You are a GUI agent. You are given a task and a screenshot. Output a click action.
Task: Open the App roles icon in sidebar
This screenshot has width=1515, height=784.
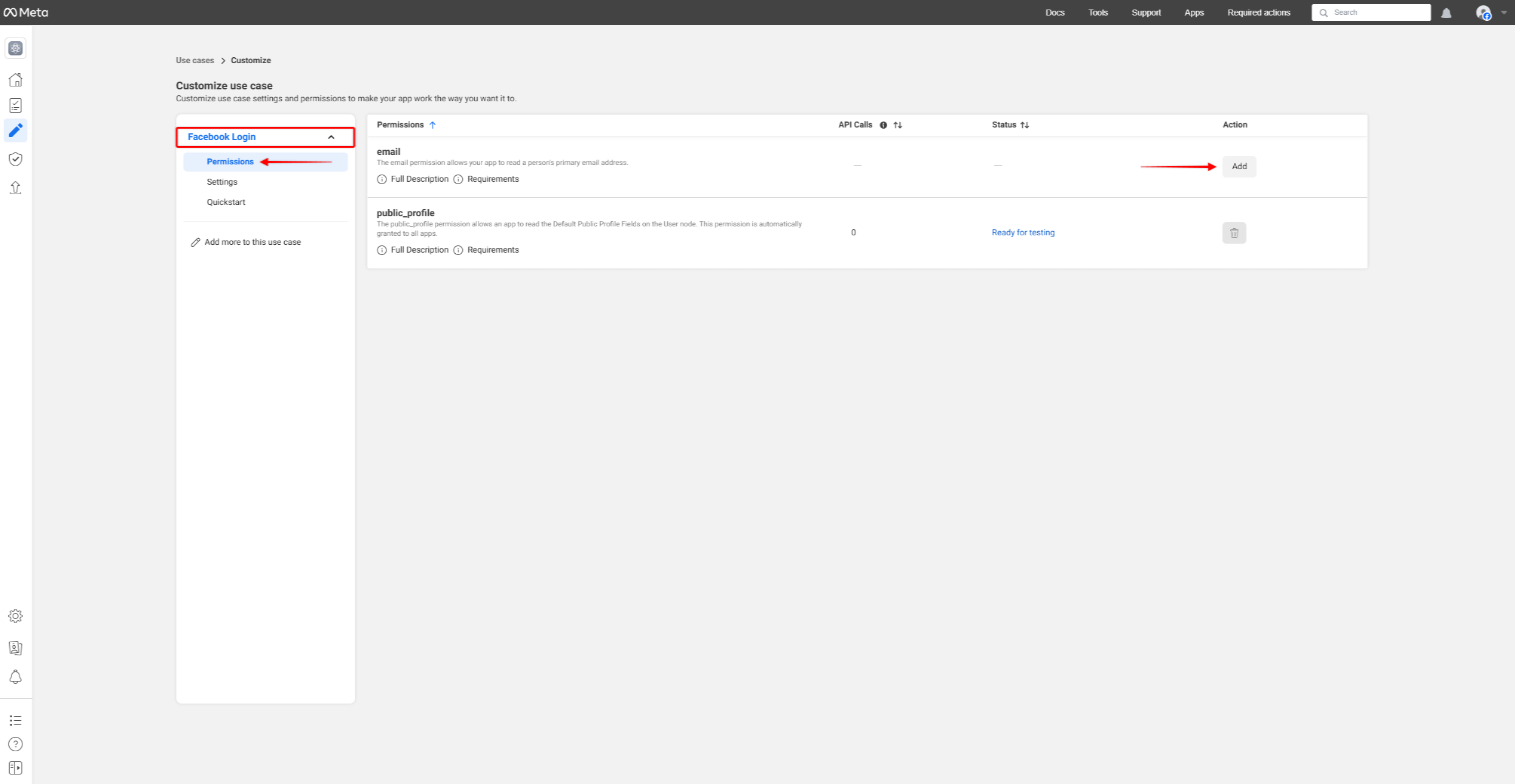point(15,648)
